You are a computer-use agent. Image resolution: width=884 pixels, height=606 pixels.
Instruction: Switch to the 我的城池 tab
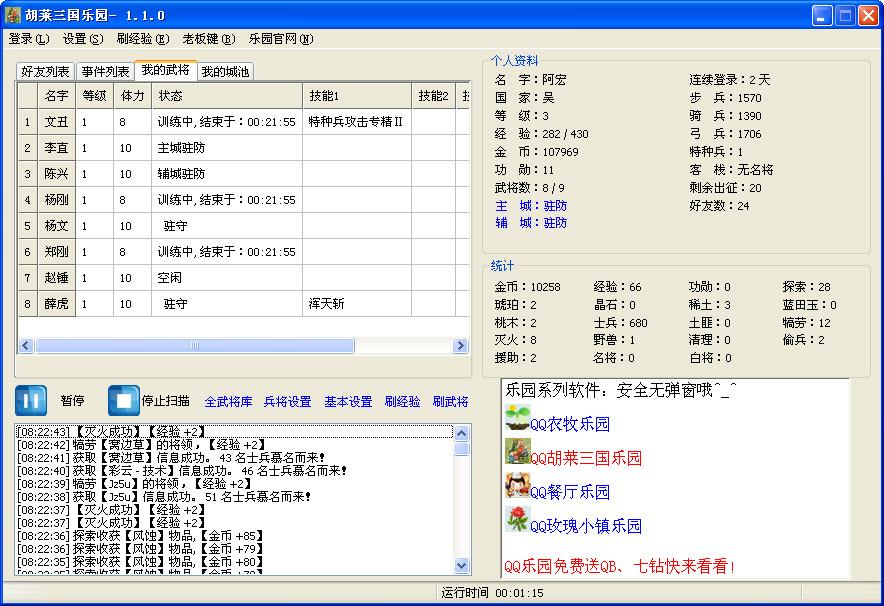[x=225, y=72]
